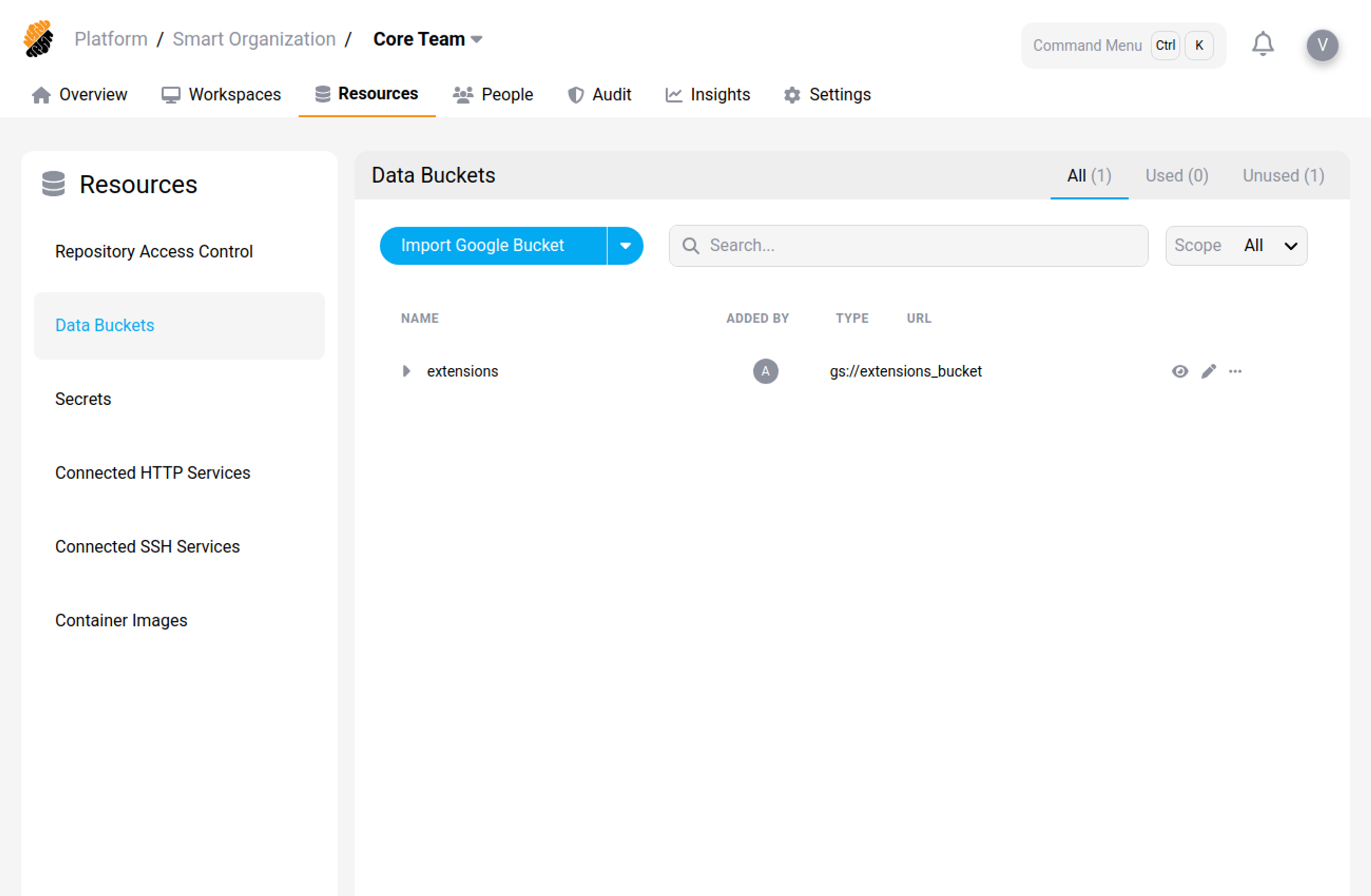
Task: Filter to Unused (1) buckets
Action: coord(1283,175)
